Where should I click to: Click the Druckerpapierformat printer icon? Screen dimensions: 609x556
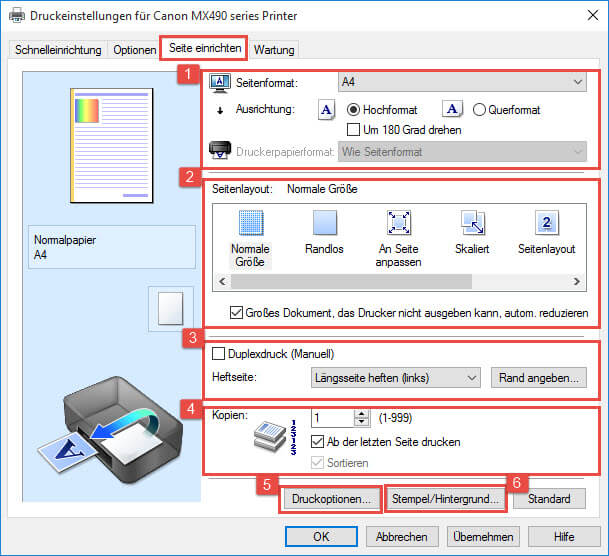coord(220,150)
